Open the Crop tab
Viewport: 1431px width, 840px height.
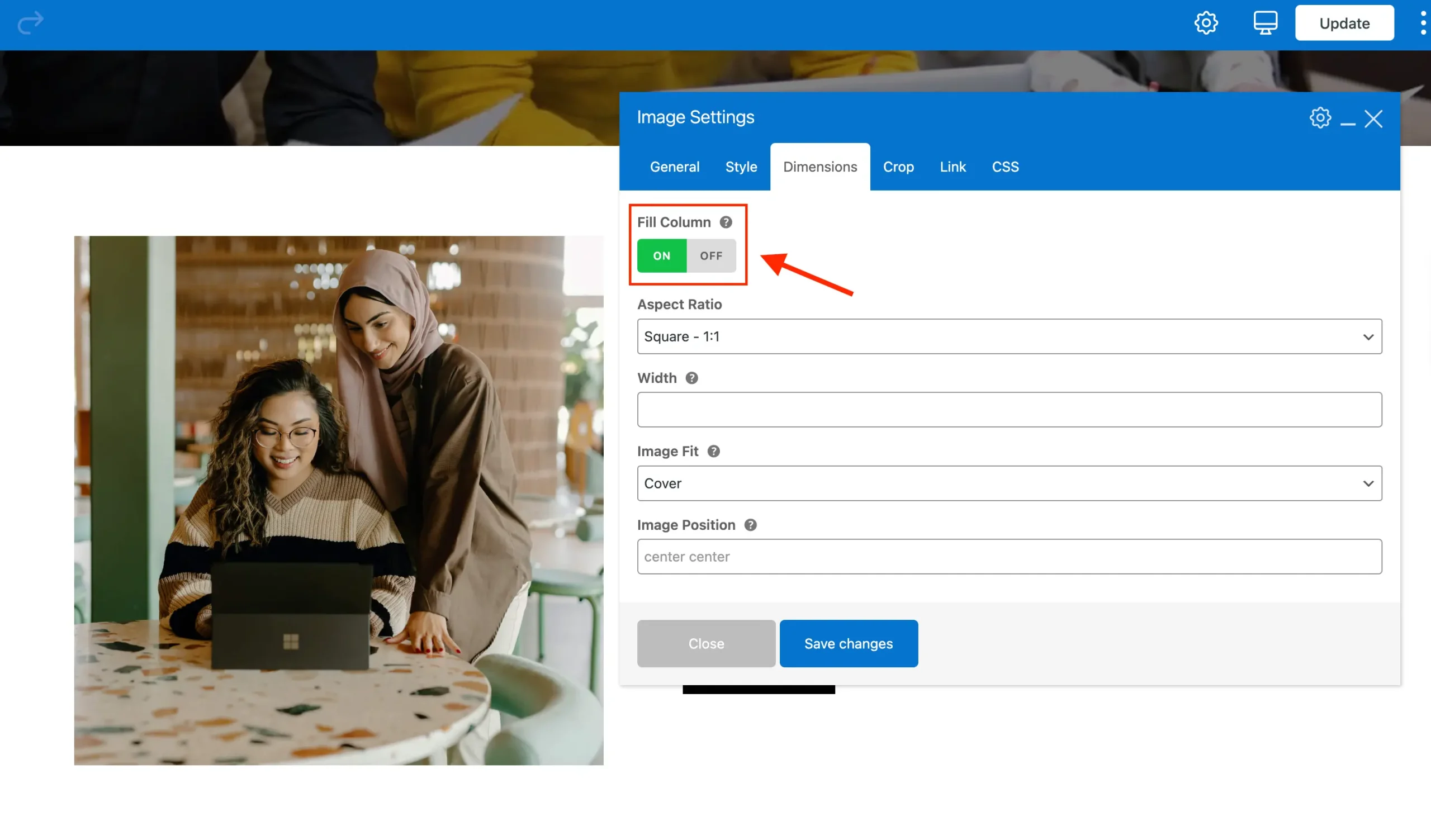click(x=898, y=167)
